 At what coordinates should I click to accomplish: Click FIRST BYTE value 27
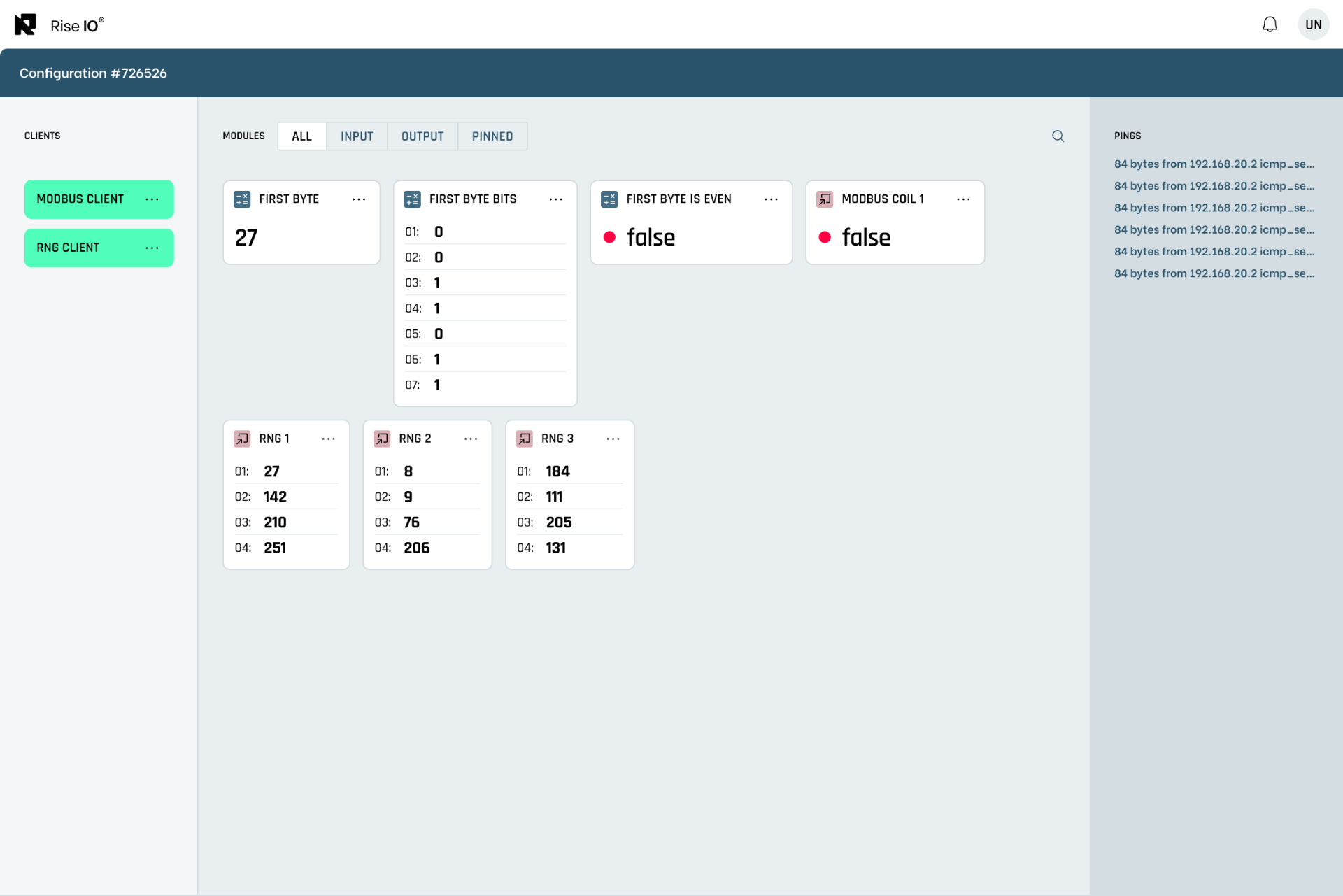coord(246,238)
